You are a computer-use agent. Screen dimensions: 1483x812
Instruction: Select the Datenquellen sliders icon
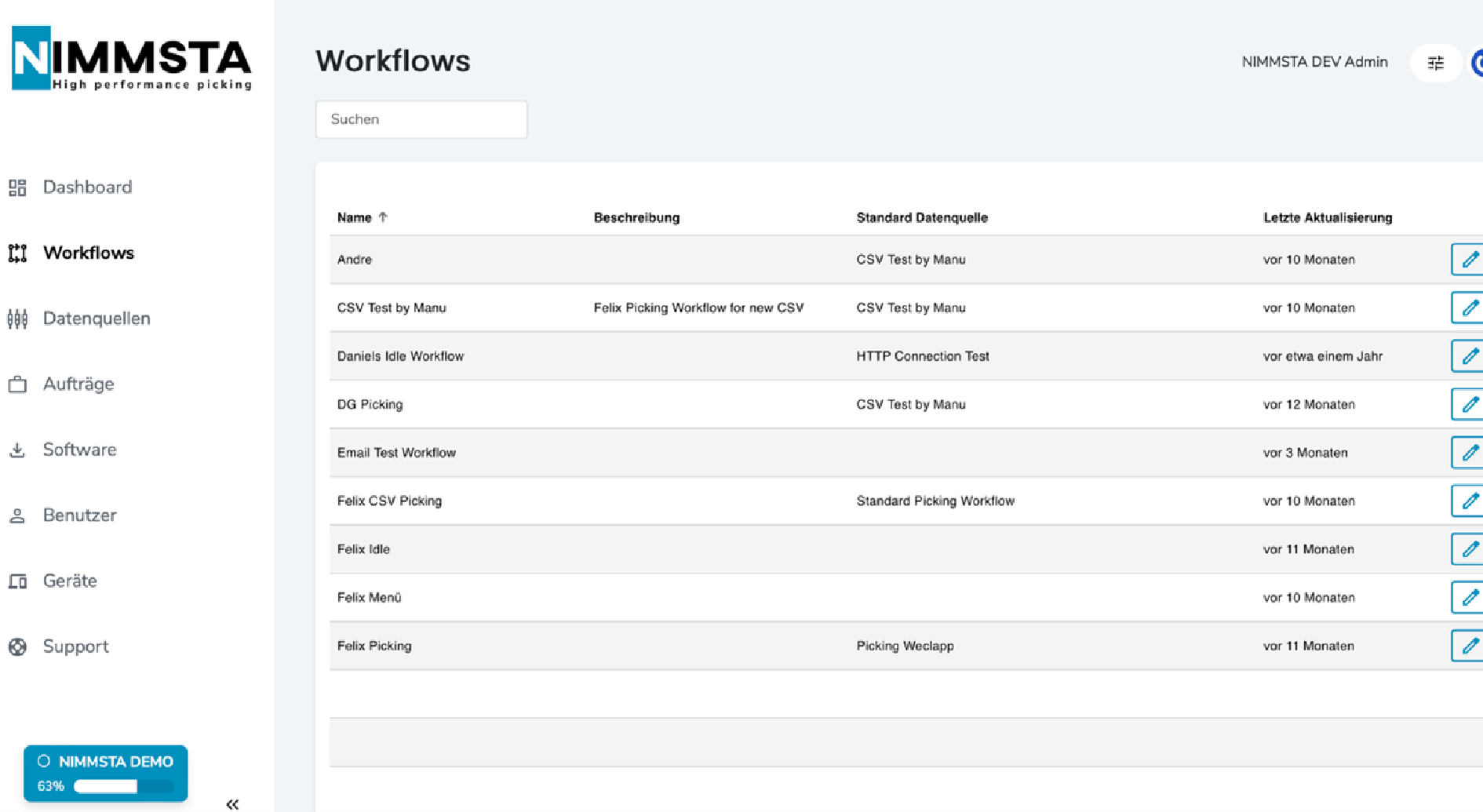pos(17,319)
